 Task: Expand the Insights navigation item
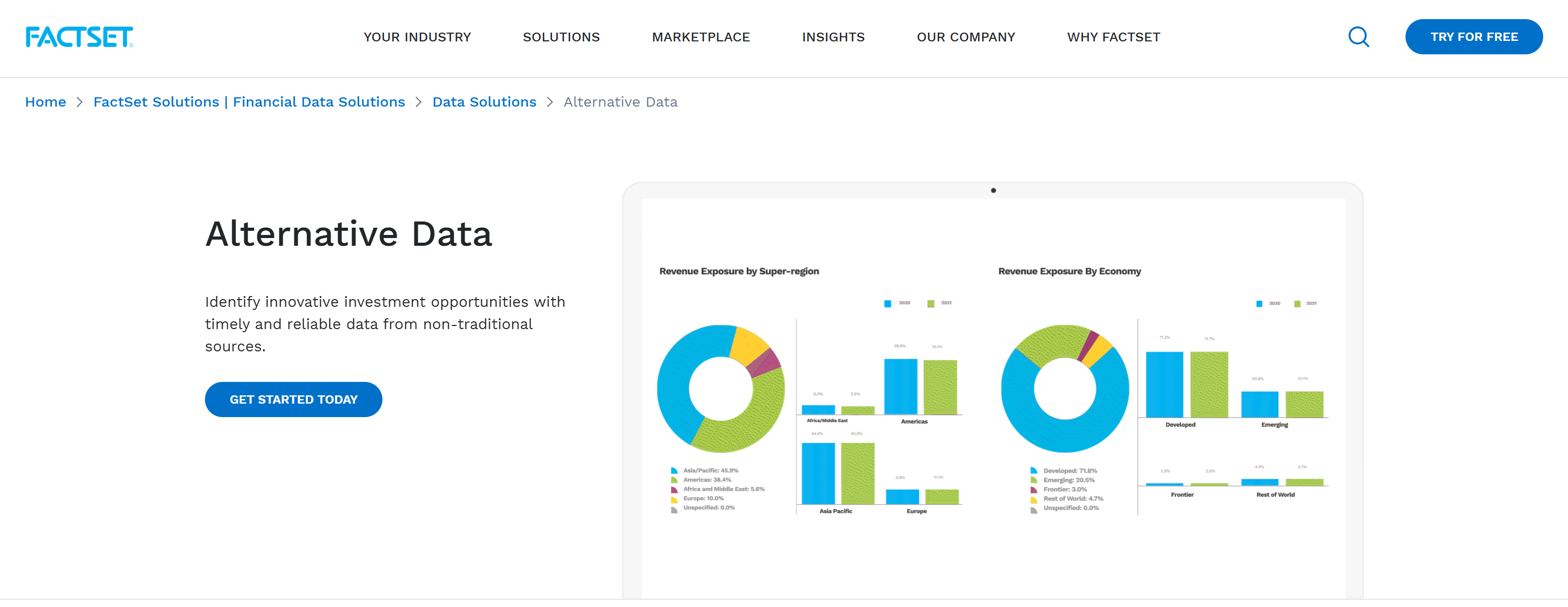(833, 37)
